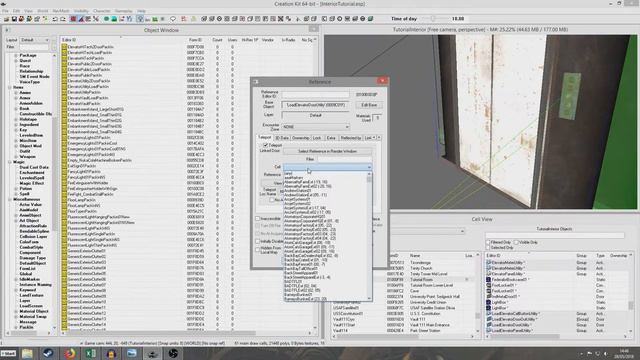
Task: Click the Object Window Filter field
Action: [34, 47]
